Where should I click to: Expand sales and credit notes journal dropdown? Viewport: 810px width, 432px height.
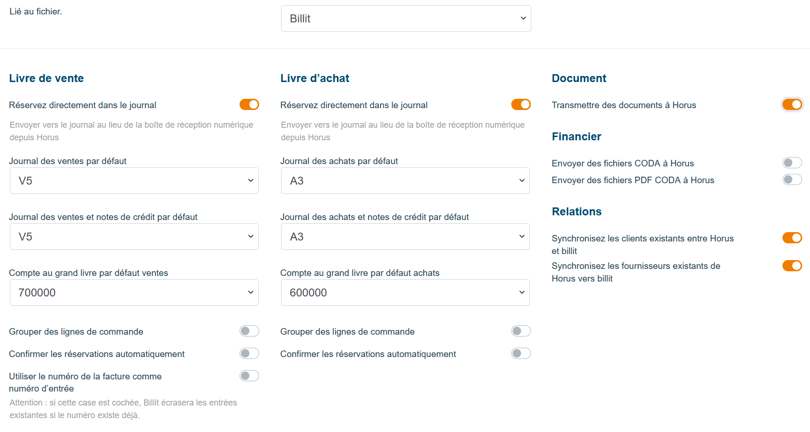tap(134, 237)
